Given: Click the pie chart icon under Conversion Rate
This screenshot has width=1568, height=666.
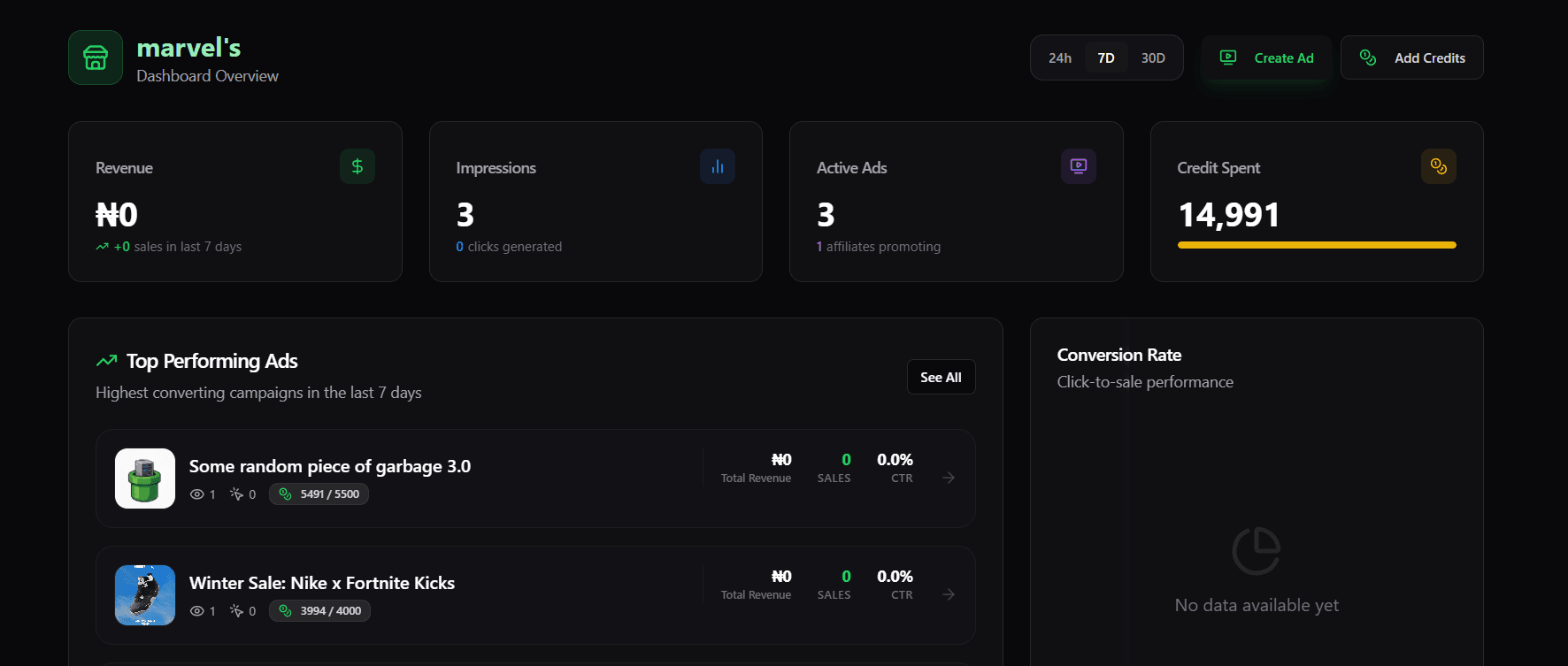Looking at the screenshot, I should (1256, 551).
